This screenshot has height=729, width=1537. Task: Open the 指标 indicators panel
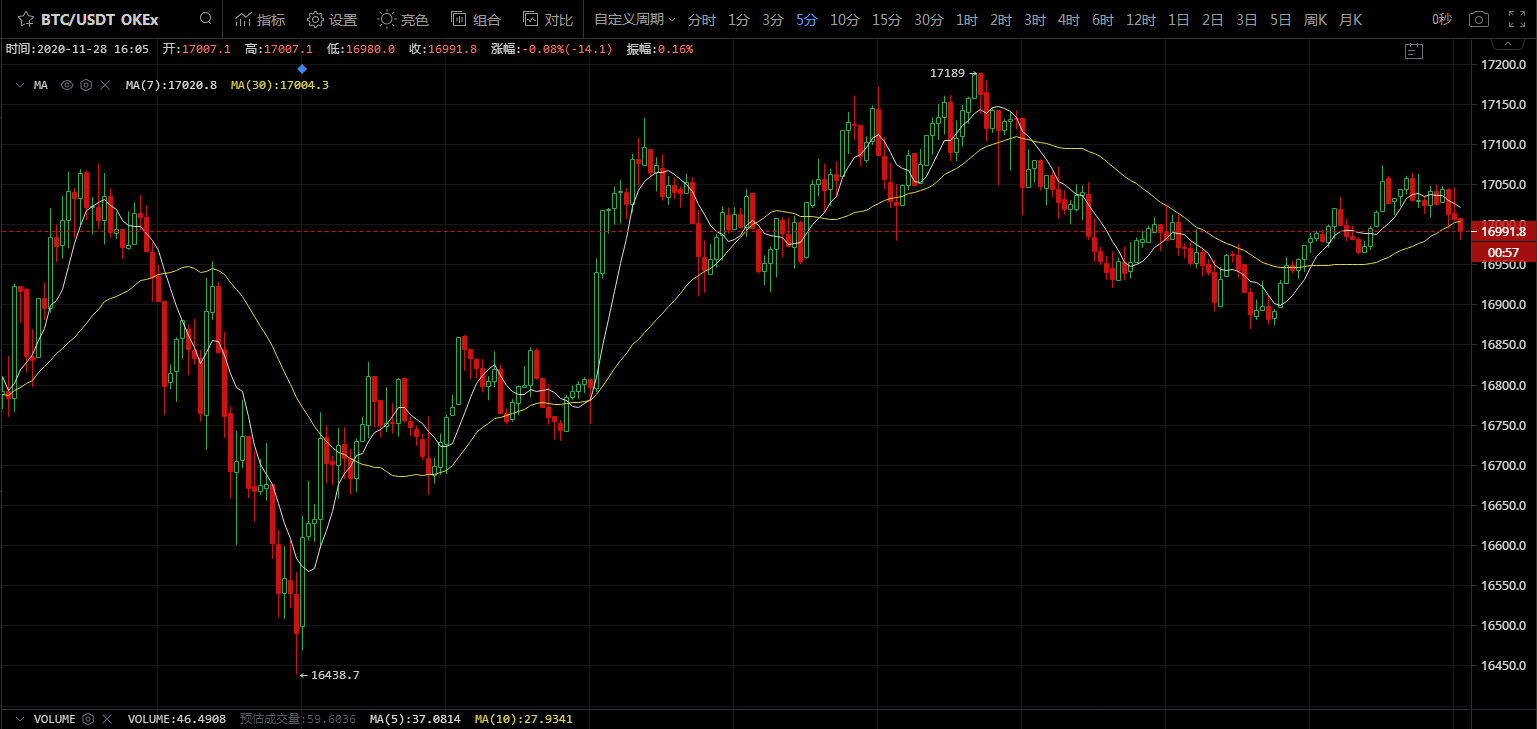point(259,19)
